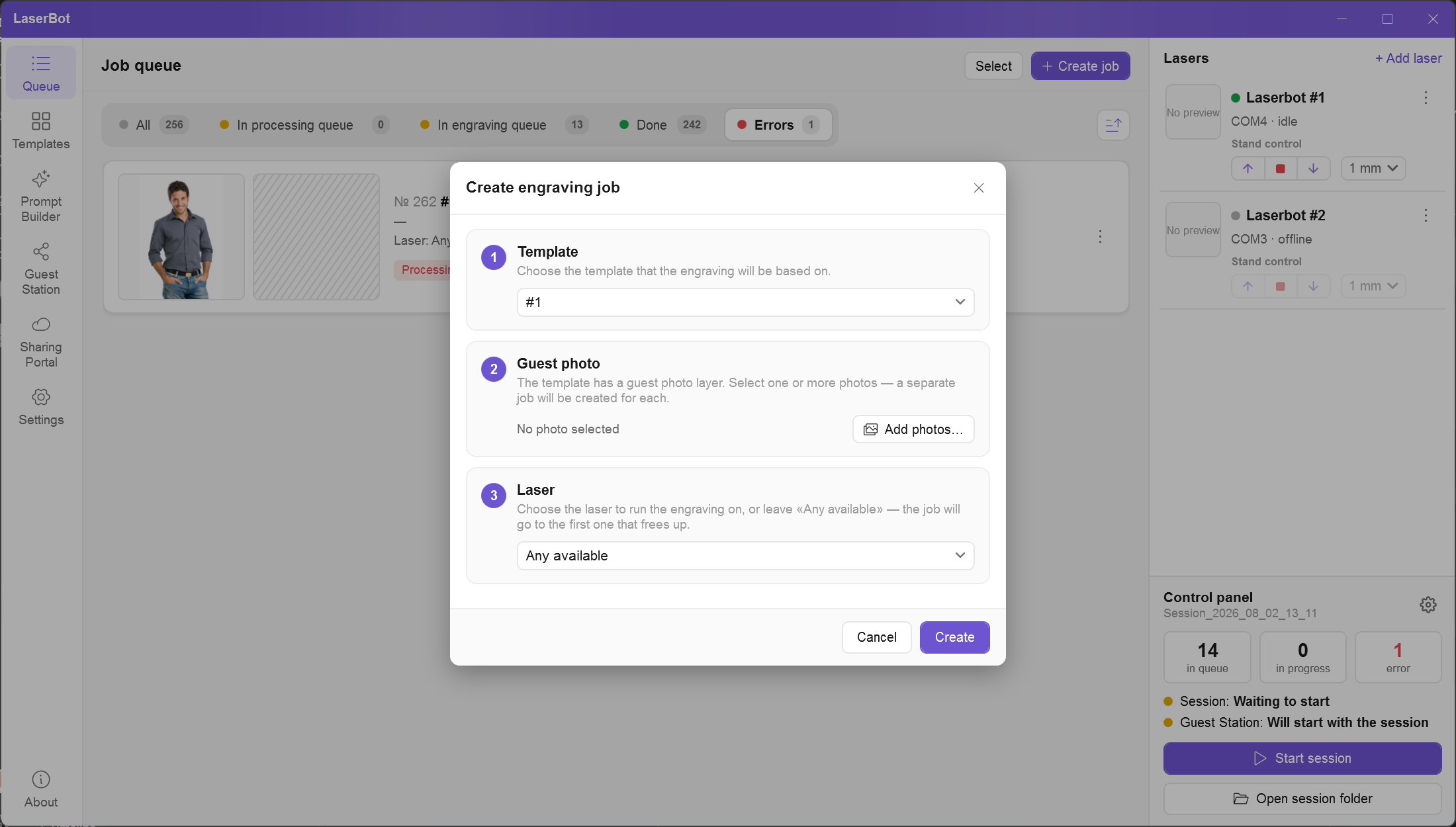Open the session folder

click(1302, 799)
